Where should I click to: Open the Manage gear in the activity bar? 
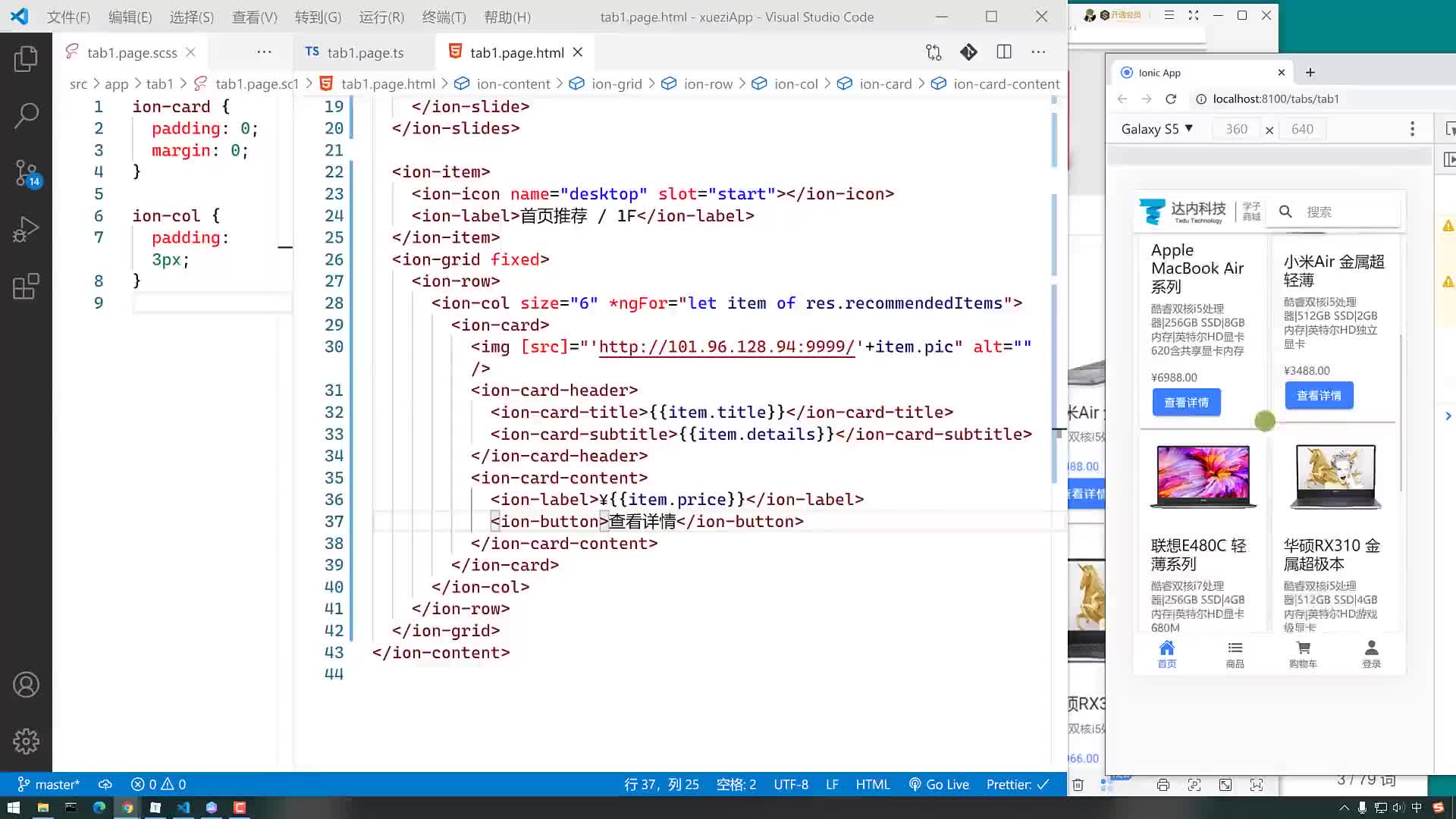pos(26,741)
